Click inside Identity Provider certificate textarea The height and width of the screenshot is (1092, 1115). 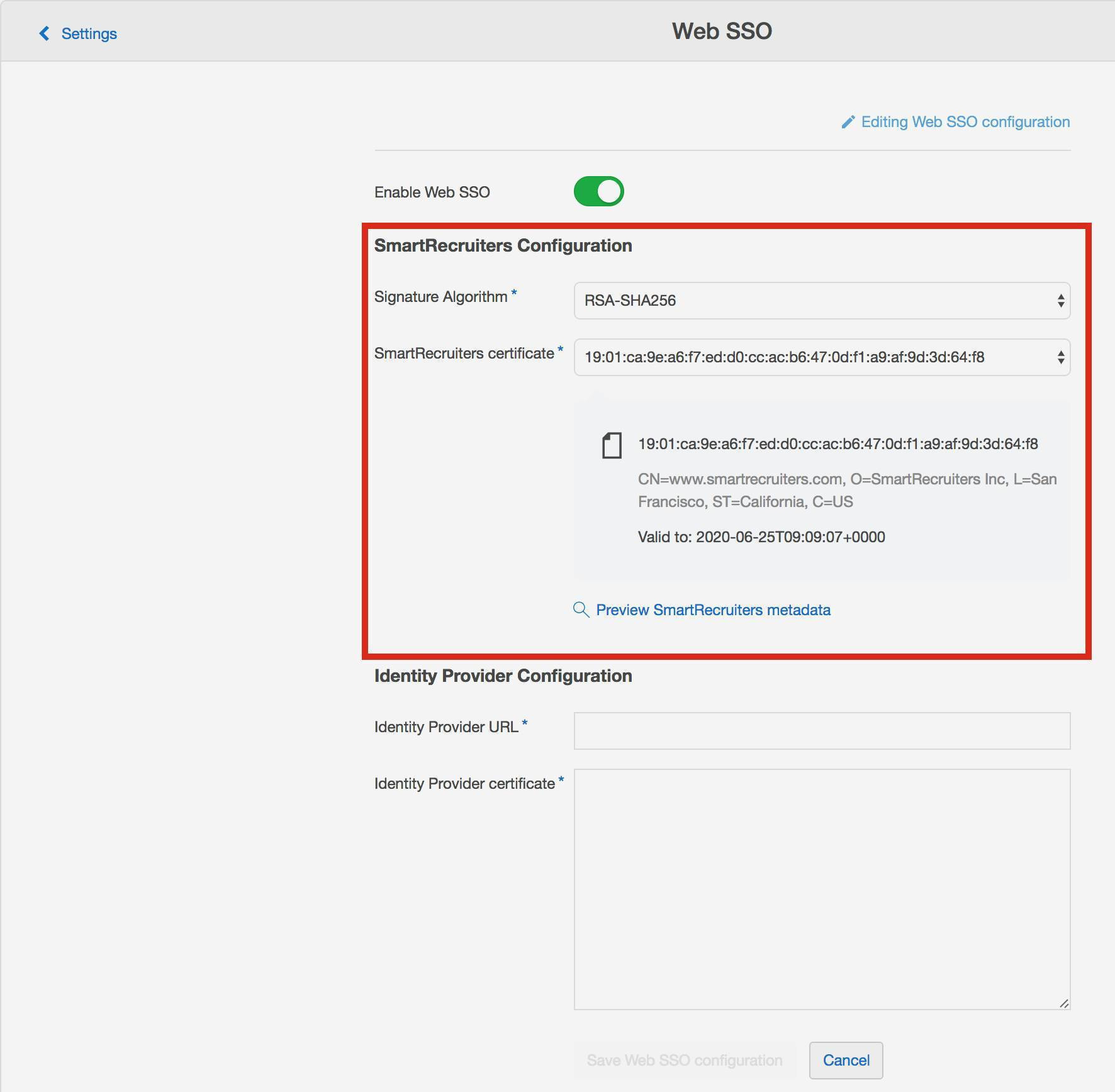click(822, 889)
